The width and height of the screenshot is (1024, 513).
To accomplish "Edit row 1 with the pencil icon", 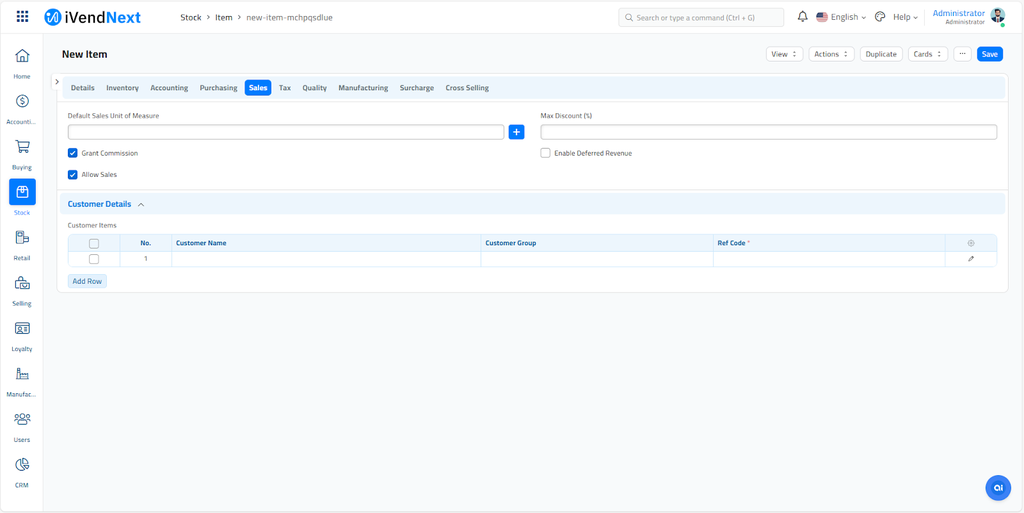I will coord(971,259).
